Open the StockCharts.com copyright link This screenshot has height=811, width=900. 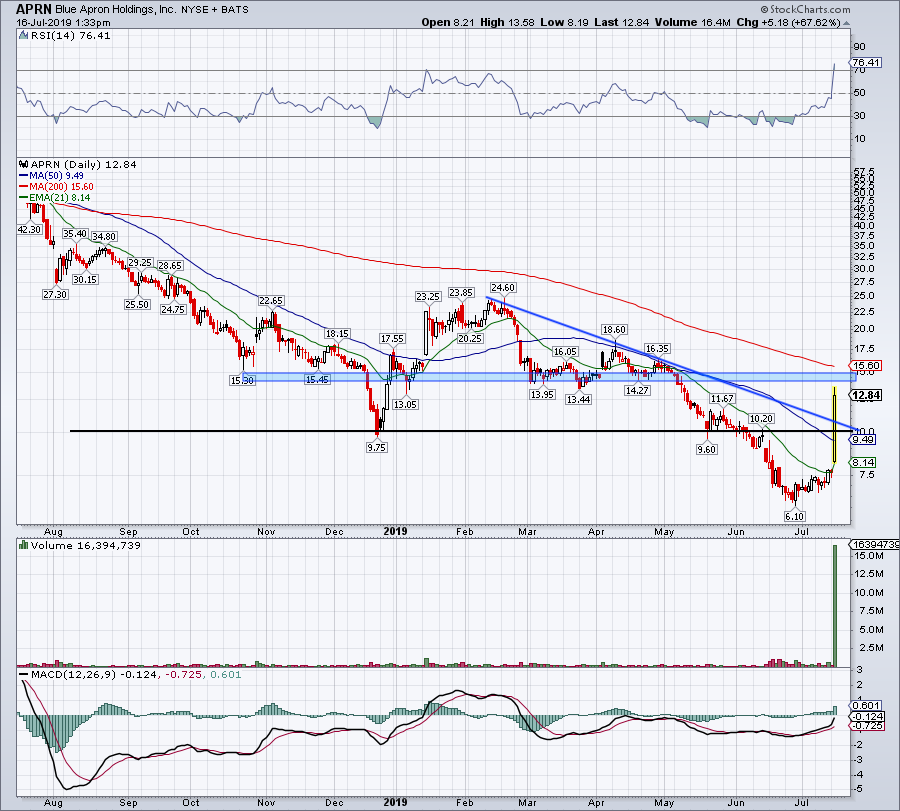pos(806,9)
